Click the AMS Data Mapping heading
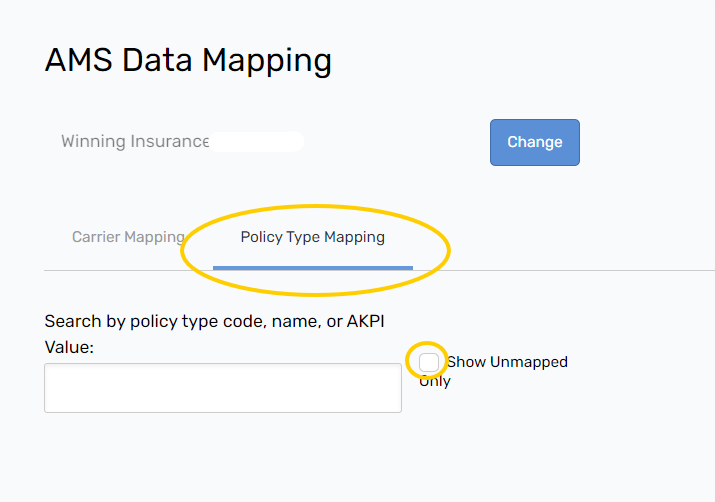The image size is (715, 502). (188, 60)
